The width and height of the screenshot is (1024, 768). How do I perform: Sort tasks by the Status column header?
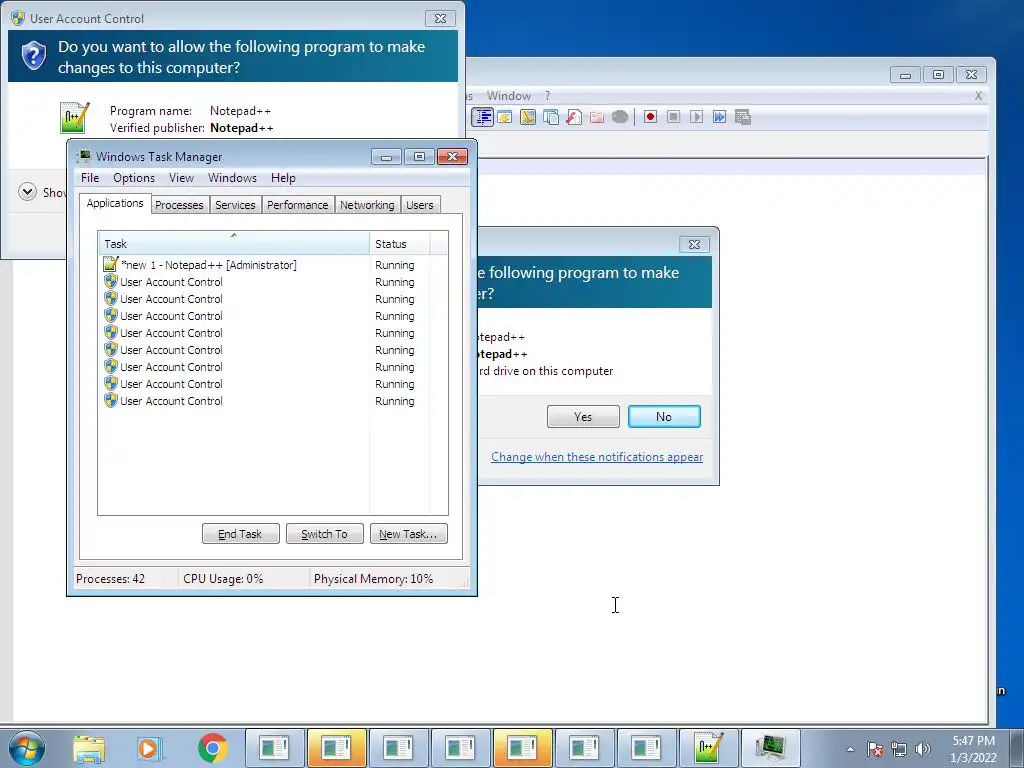(399, 244)
